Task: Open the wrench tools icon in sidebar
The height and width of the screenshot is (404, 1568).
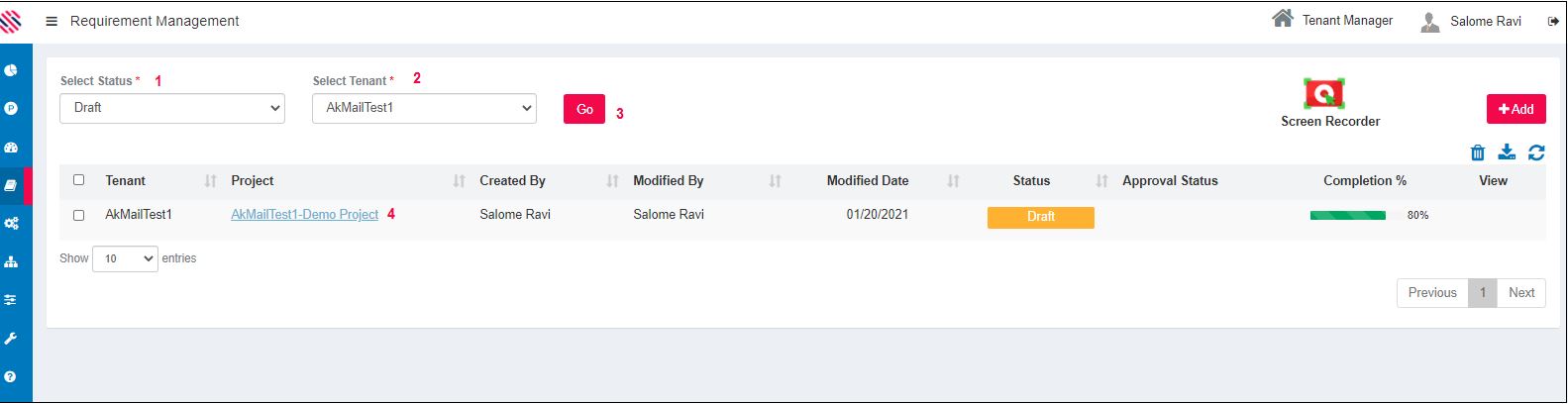Action: [12, 339]
